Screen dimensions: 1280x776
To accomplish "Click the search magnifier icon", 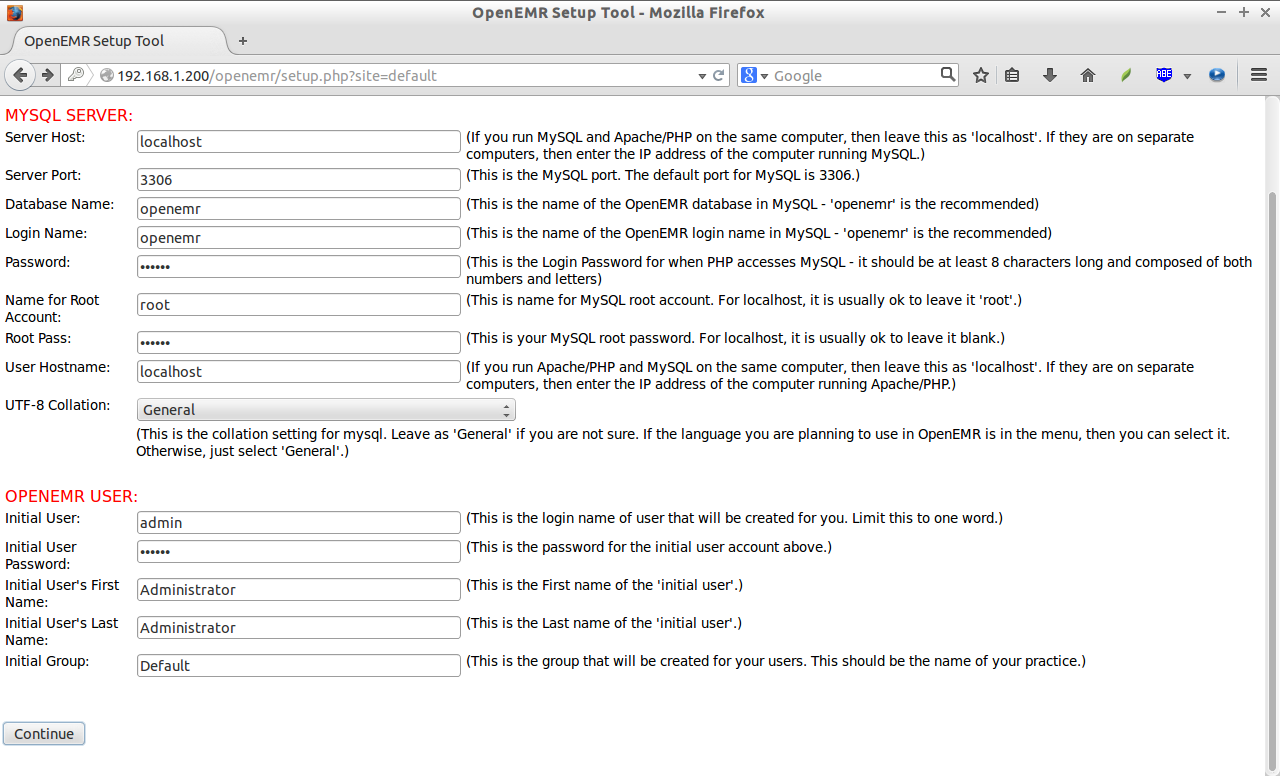I will tap(948, 75).
